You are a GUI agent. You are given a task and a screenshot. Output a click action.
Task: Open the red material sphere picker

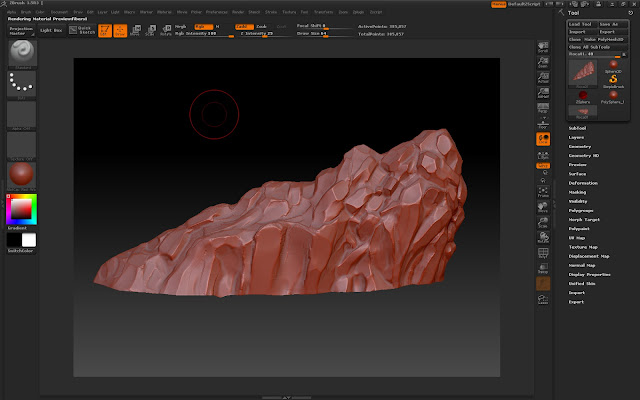(x=21, y=175)
